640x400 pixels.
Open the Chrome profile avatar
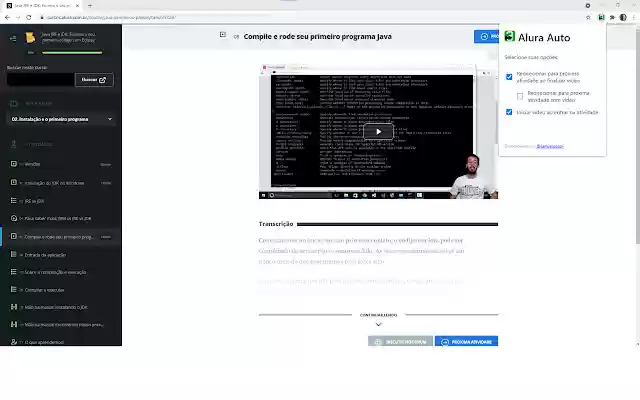pos(623,17)
